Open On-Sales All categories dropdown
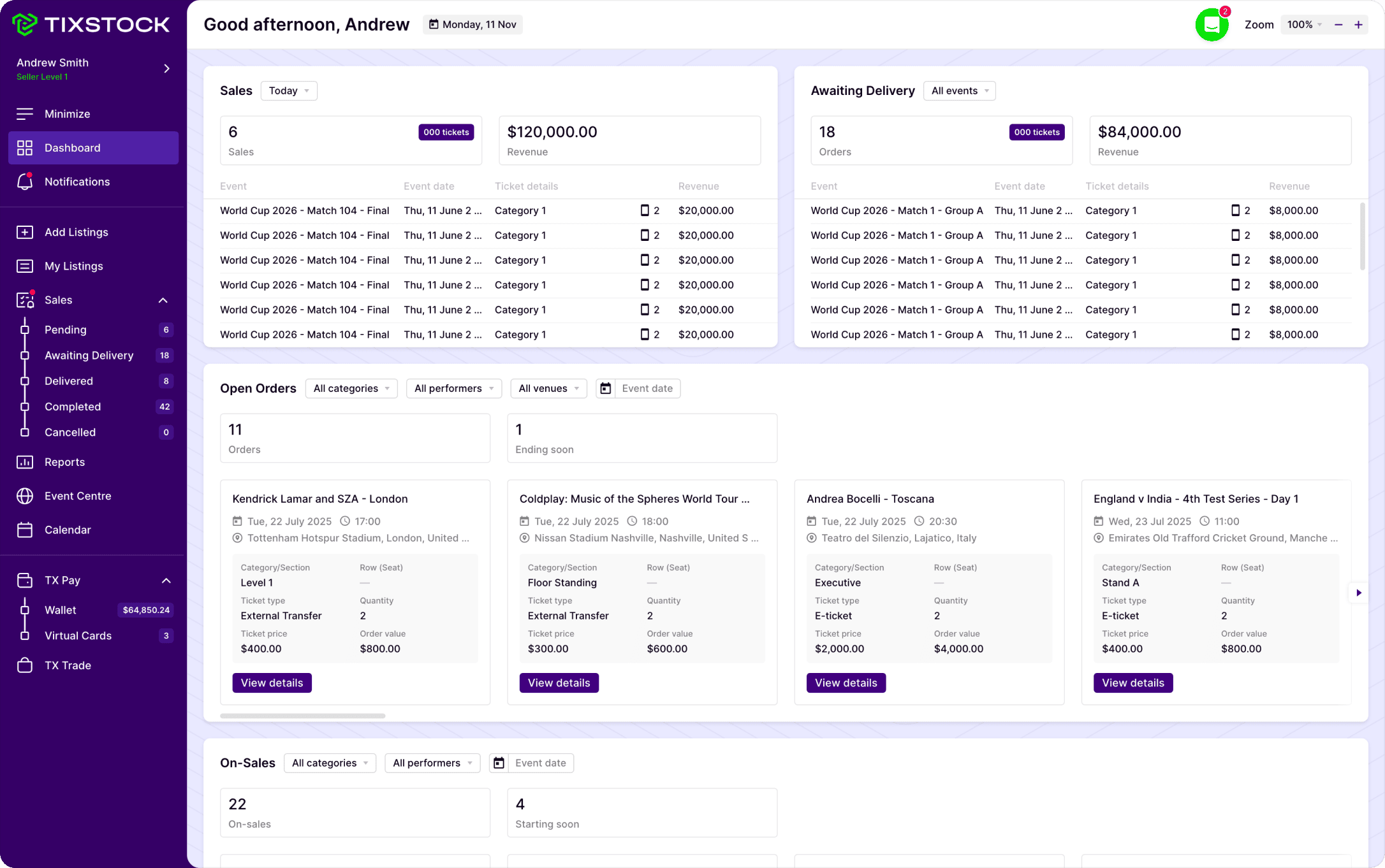 [330, 763]
